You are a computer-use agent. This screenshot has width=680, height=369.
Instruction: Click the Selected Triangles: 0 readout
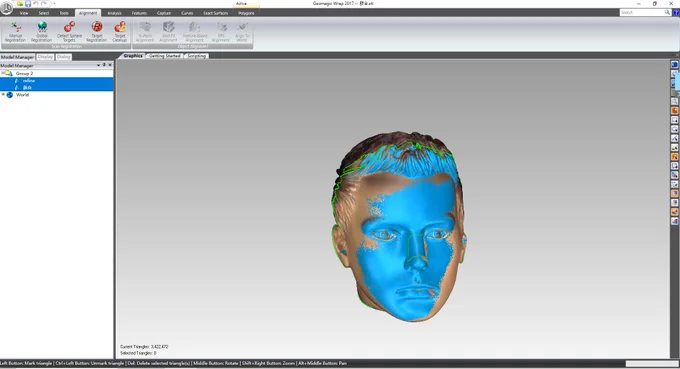[x=138, y=353]
